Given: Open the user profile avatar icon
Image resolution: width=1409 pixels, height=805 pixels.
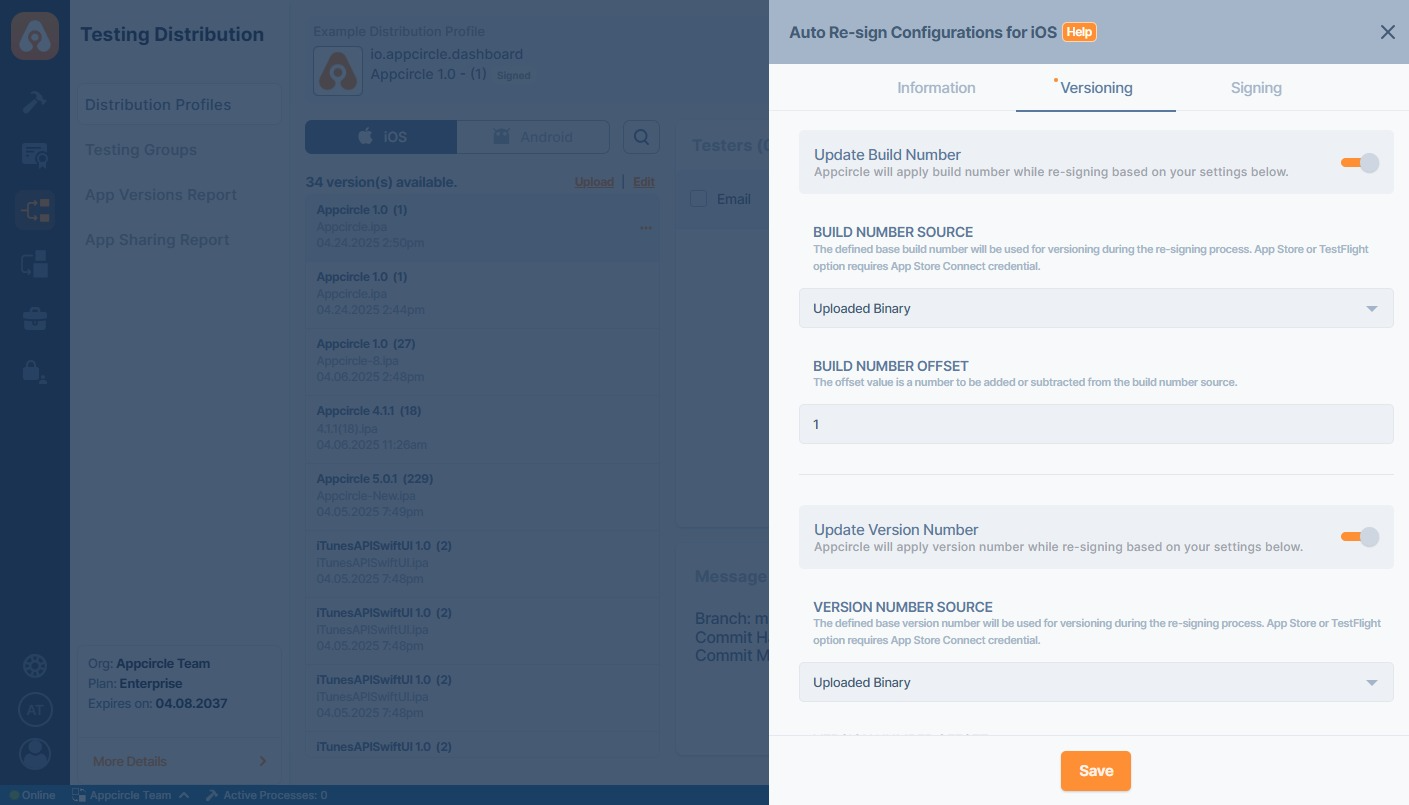Looking at the screenshot, I should (35, 754).
